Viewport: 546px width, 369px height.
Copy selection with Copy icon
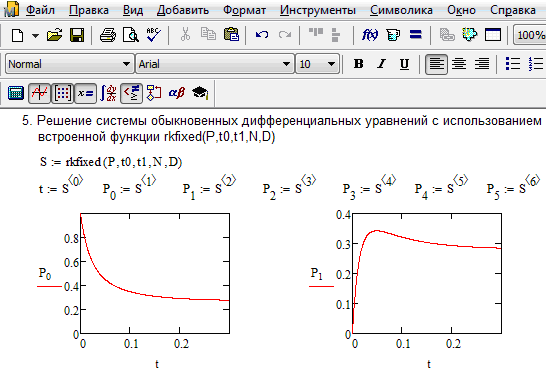208,35
